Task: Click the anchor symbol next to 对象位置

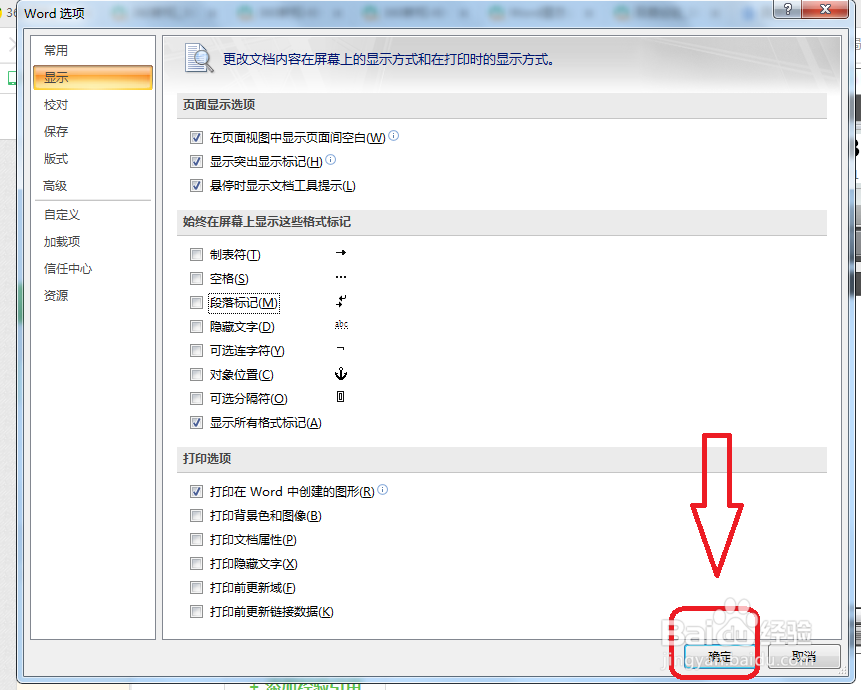Action: click(340, 374)
